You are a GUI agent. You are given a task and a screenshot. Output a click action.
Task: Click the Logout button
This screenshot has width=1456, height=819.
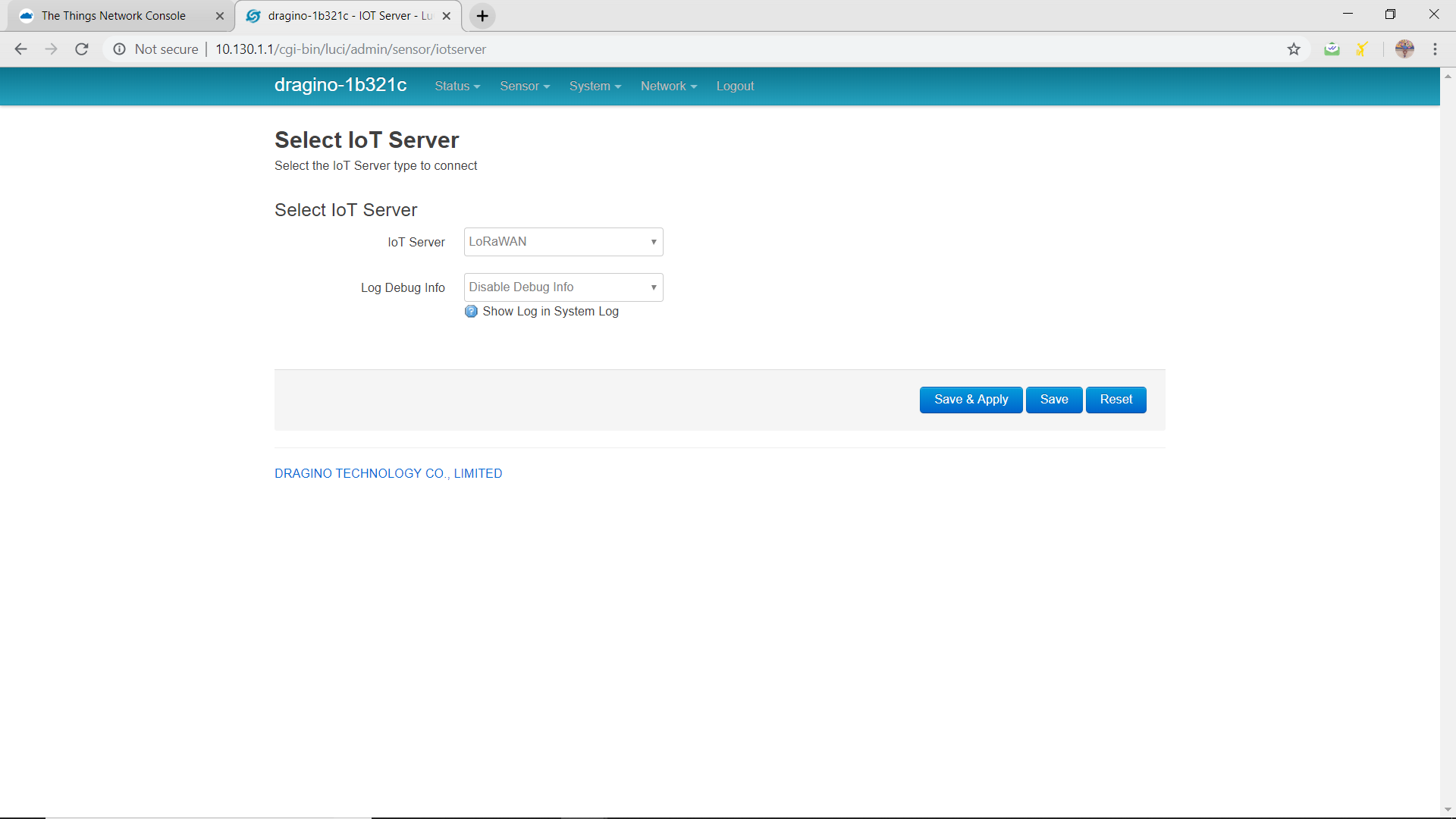[735, 86]
